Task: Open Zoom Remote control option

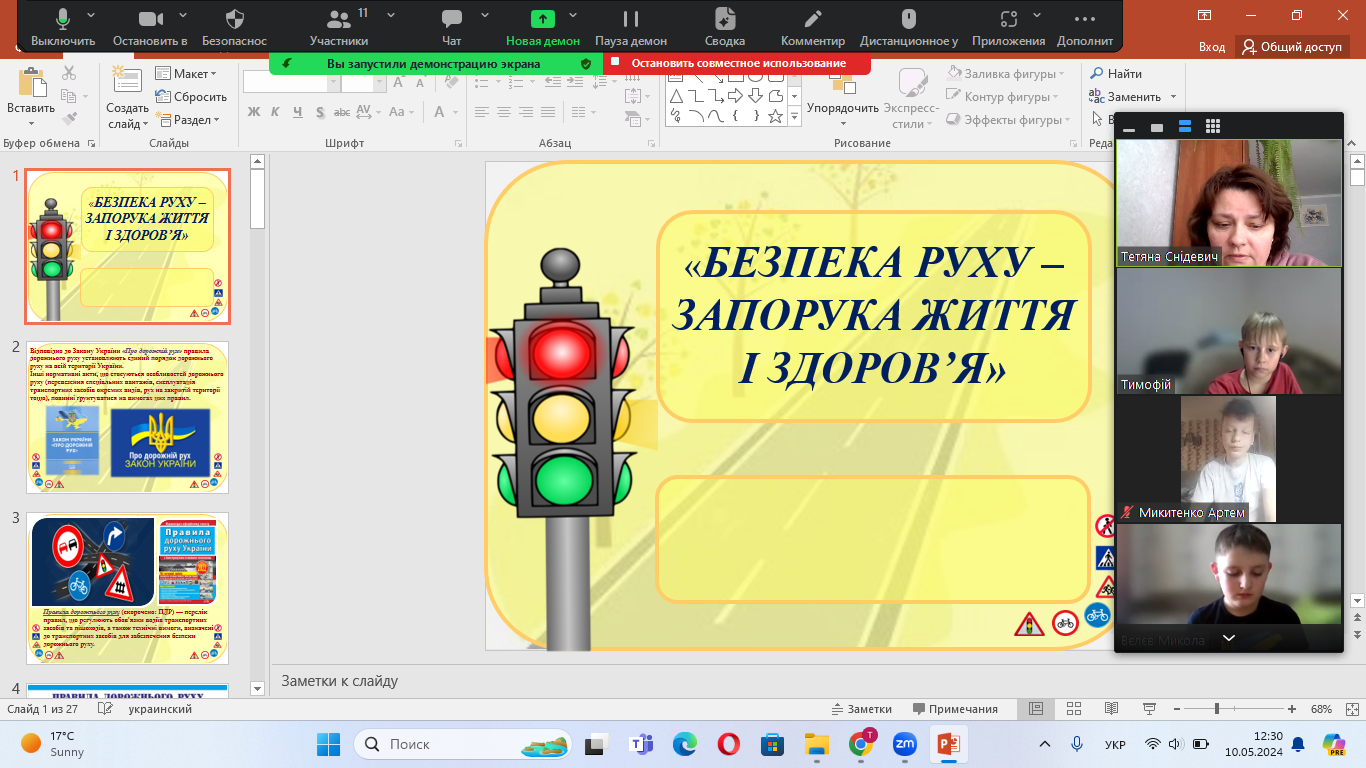Action: tap(908, 26)
